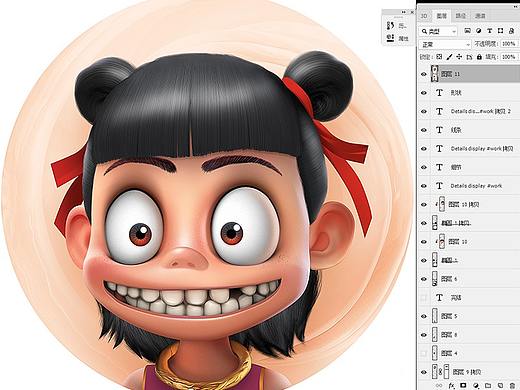Click the T icon of 'Details display #work' layer
Viewport: 520px width, 390px height.
439,186
